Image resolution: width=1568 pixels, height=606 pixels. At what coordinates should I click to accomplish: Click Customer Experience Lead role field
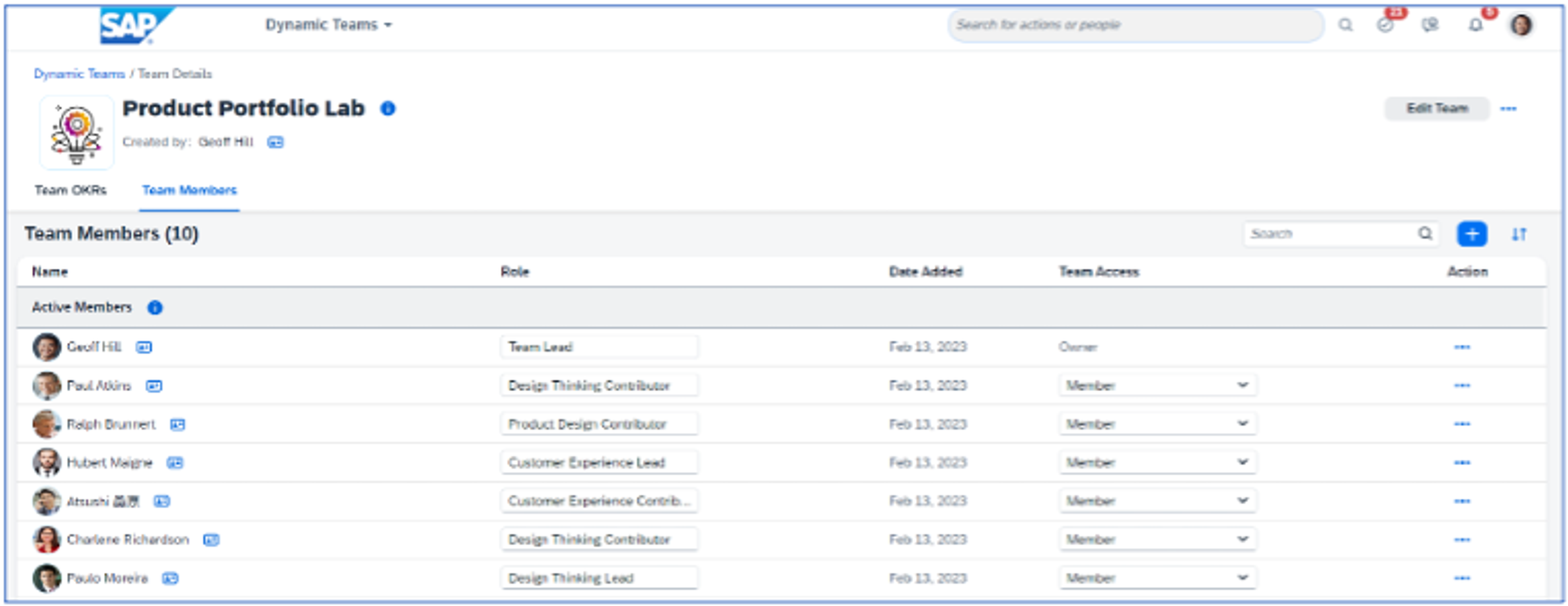point(599,462)
